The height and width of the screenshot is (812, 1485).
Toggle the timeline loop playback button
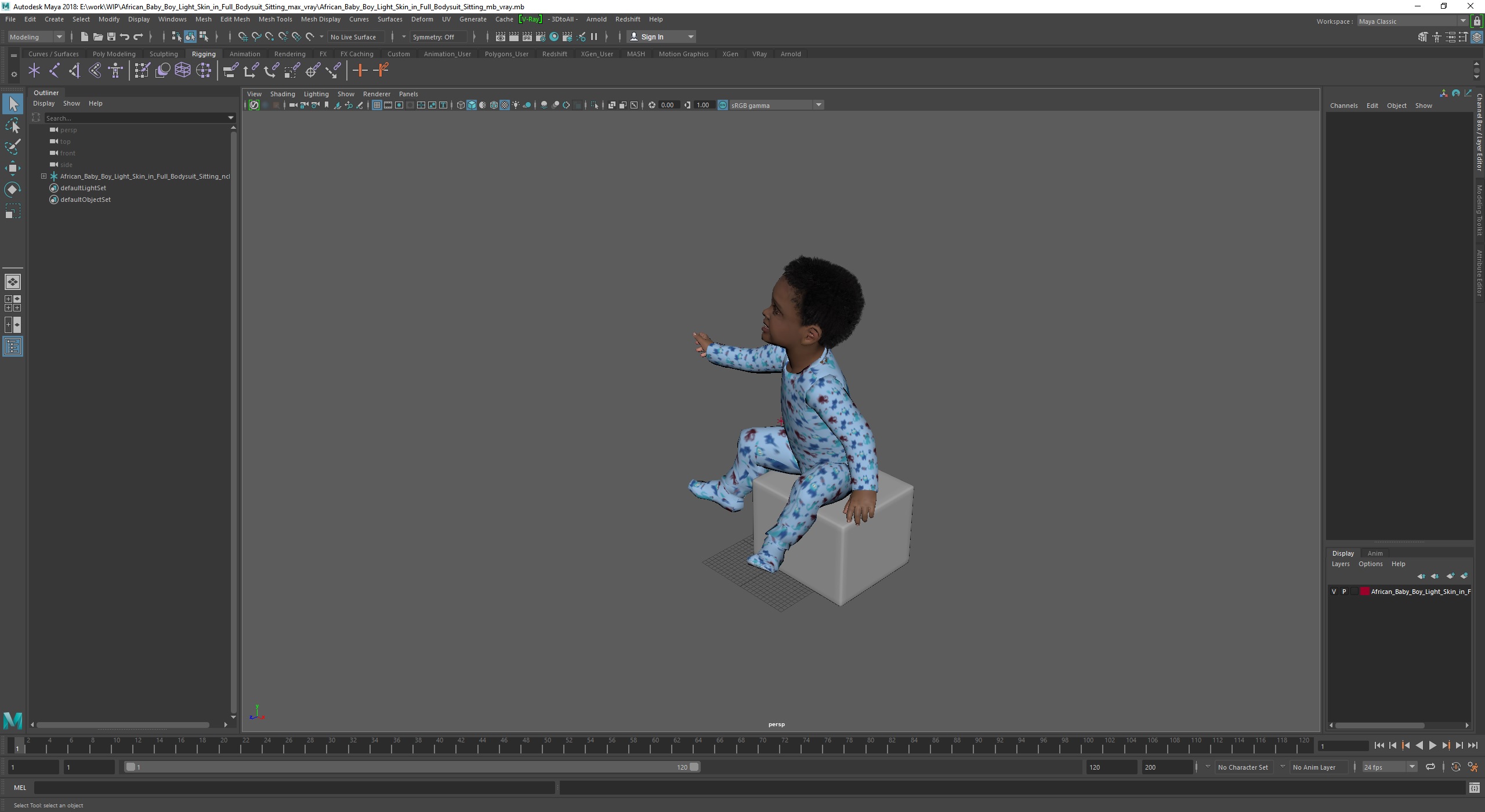click(1430, 767)
